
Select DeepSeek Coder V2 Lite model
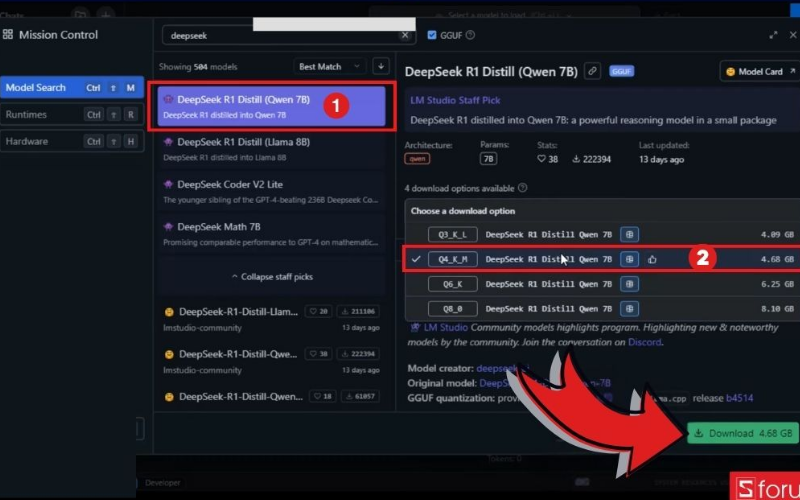(x=271, y=191)
